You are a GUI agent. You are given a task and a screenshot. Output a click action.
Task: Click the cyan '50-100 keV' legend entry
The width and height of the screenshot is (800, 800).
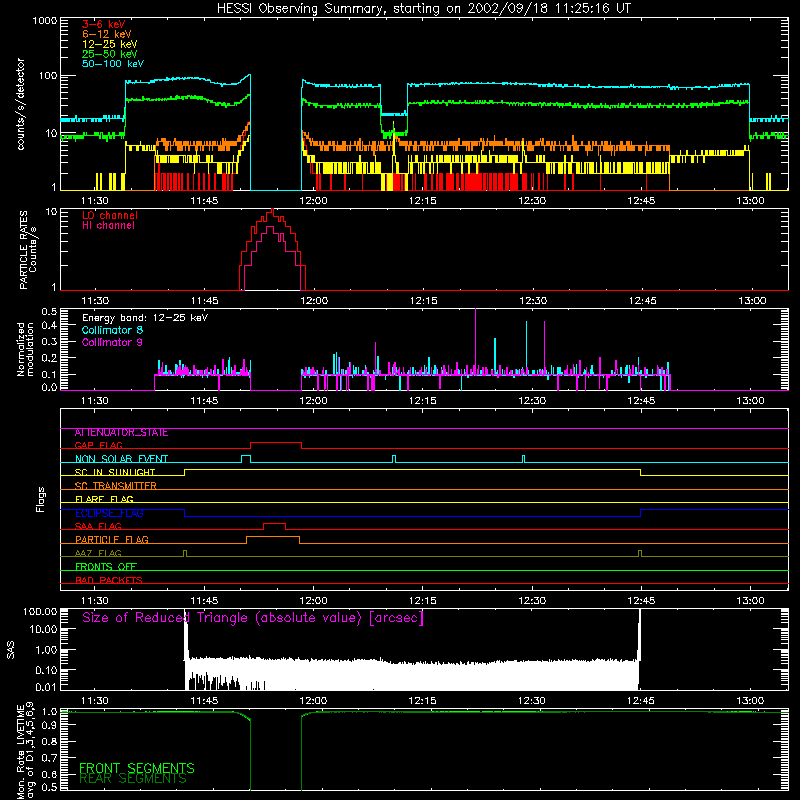click(113, 64)
